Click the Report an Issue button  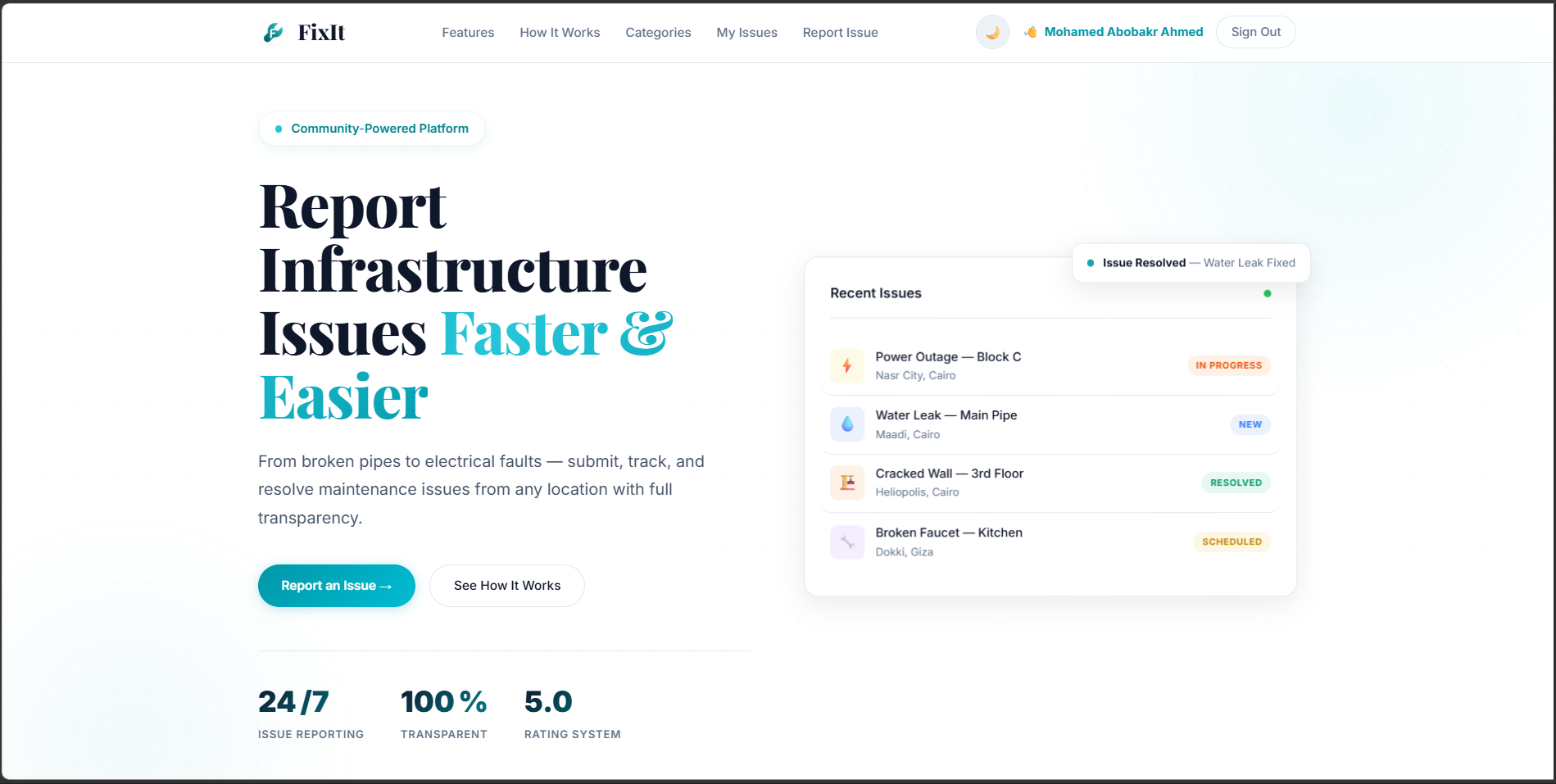click(x=337, y=586)
